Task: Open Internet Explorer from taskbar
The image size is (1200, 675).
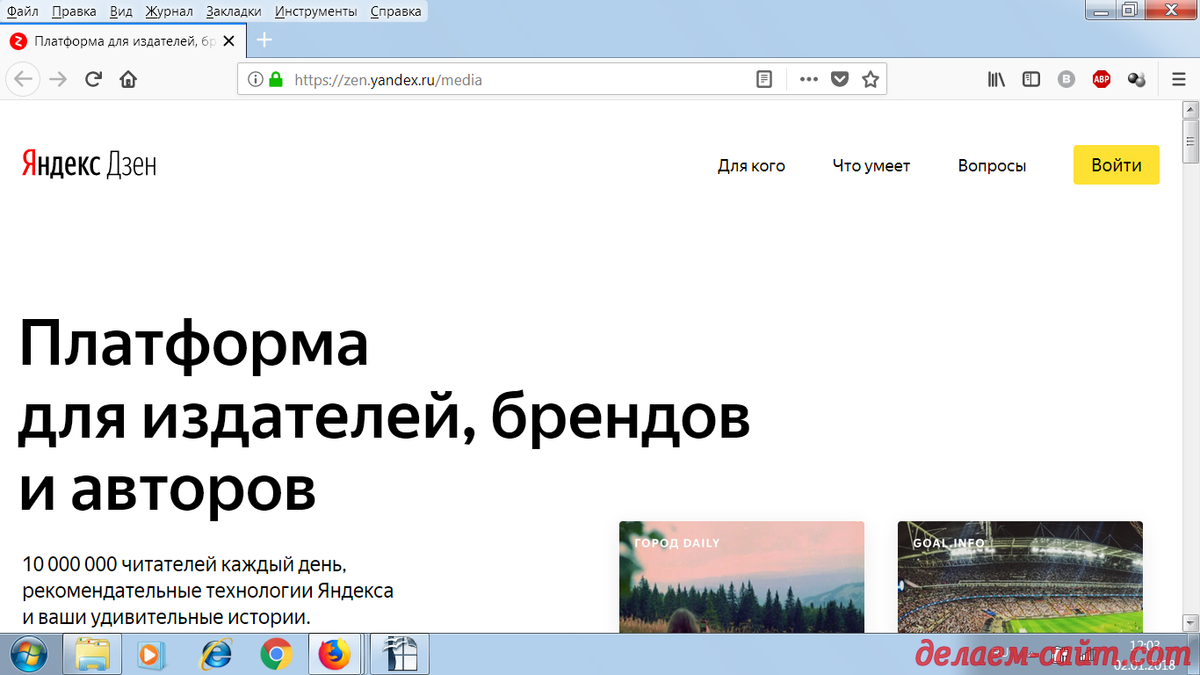Action: (214, 655)
